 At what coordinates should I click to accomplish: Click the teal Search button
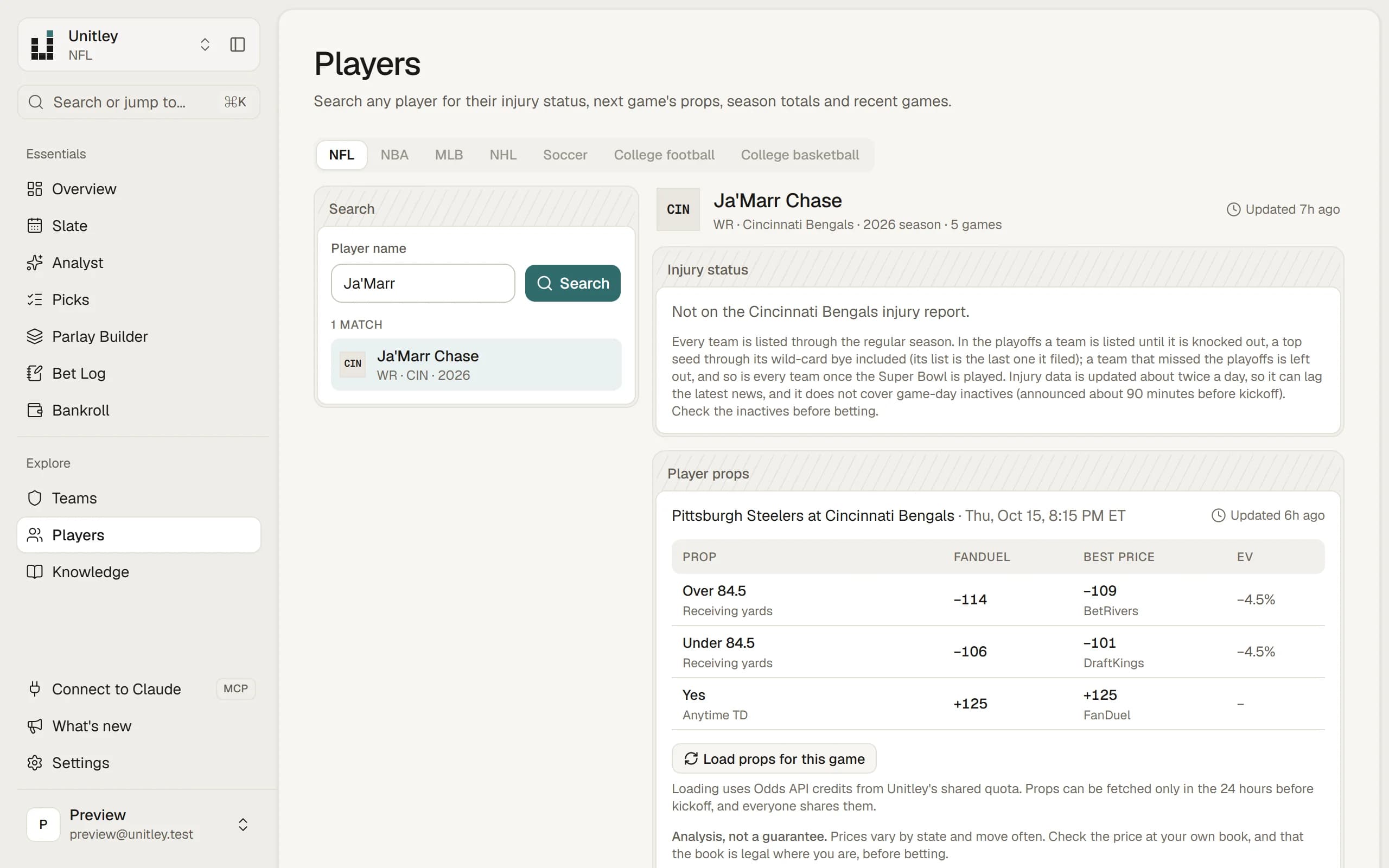(x=572, y=283)
